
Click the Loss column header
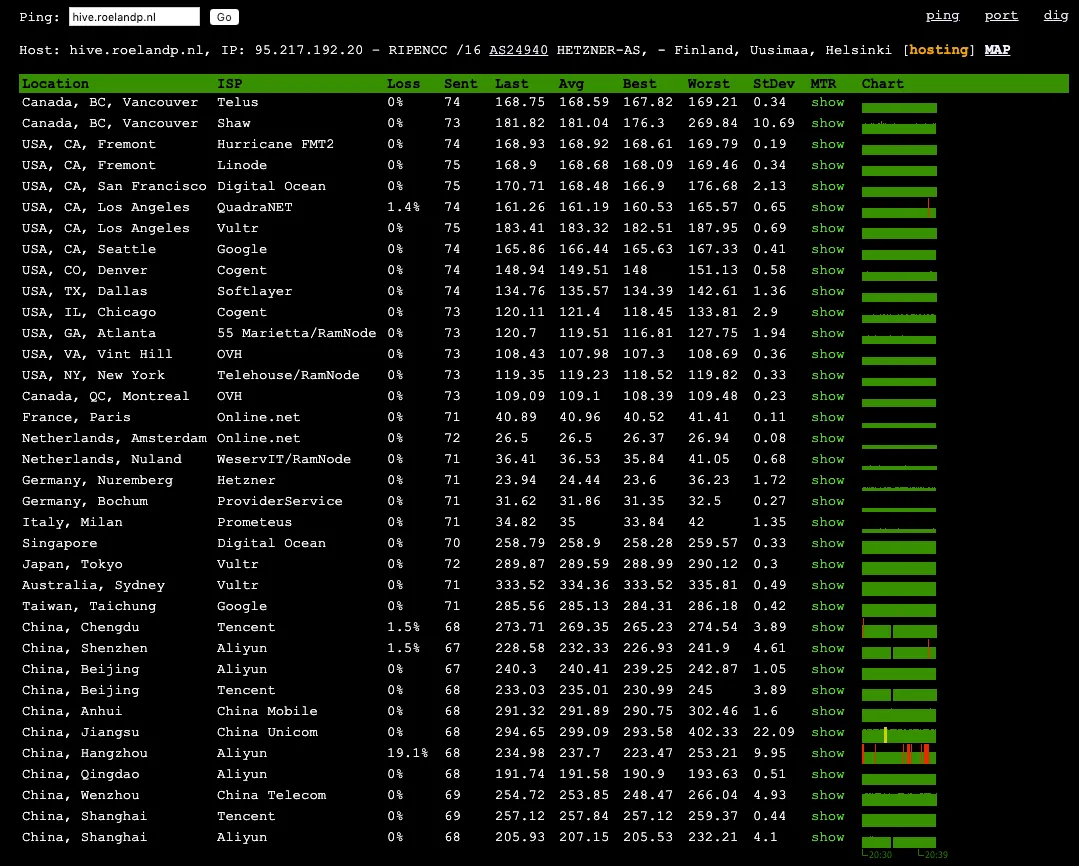(x=403, y=83)
